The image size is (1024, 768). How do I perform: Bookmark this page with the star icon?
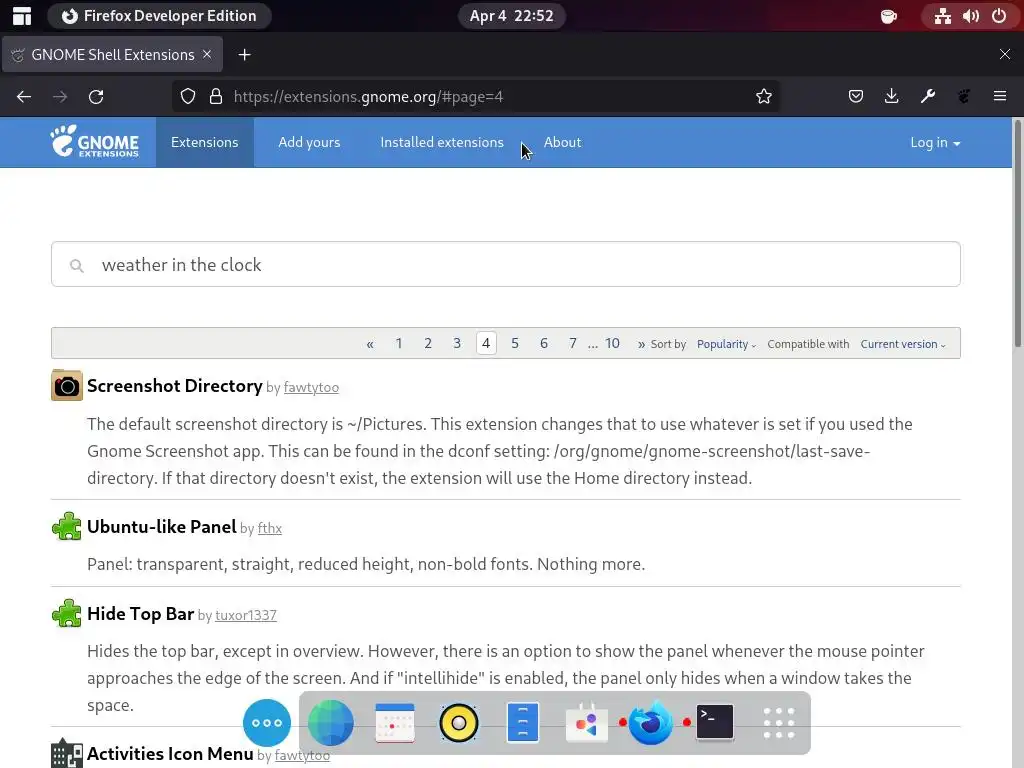click(763, 97)
